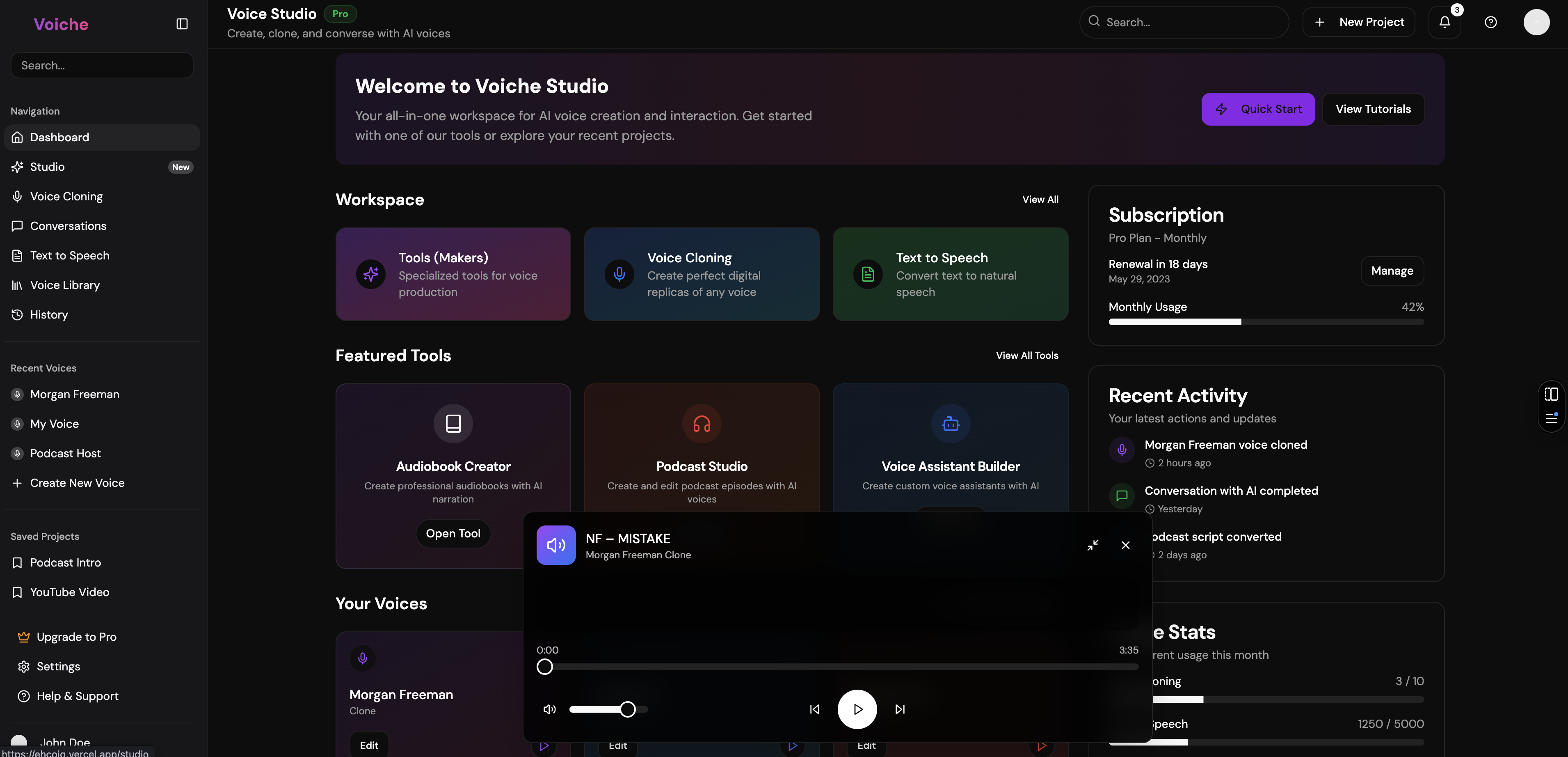Open Voice Library in the navigation
1568x757 pixels.
pyautogui.click(x=64, y=285)
